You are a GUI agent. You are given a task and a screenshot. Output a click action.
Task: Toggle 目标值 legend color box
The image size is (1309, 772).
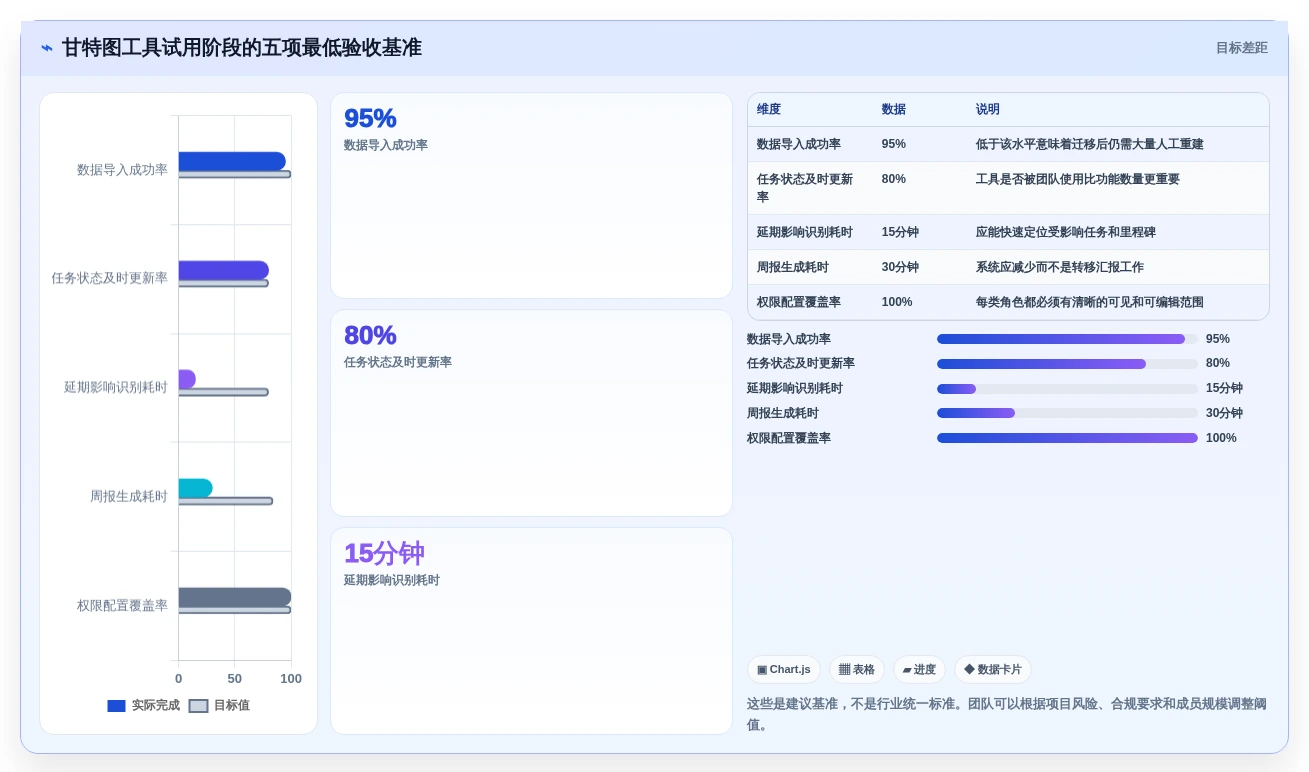(x=198, y=706)
